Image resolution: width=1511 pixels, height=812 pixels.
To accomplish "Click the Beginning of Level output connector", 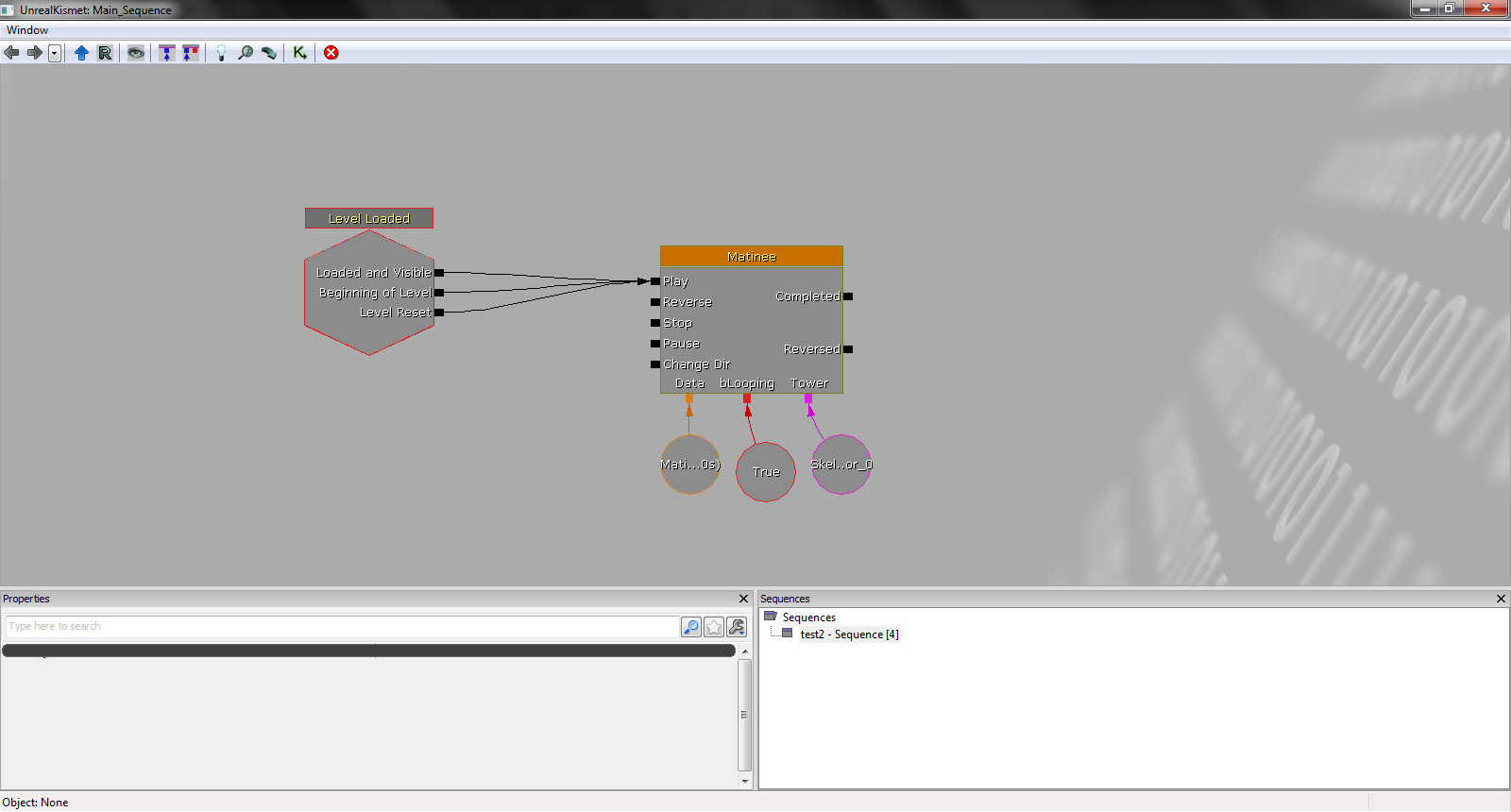I will click(439, 293).
